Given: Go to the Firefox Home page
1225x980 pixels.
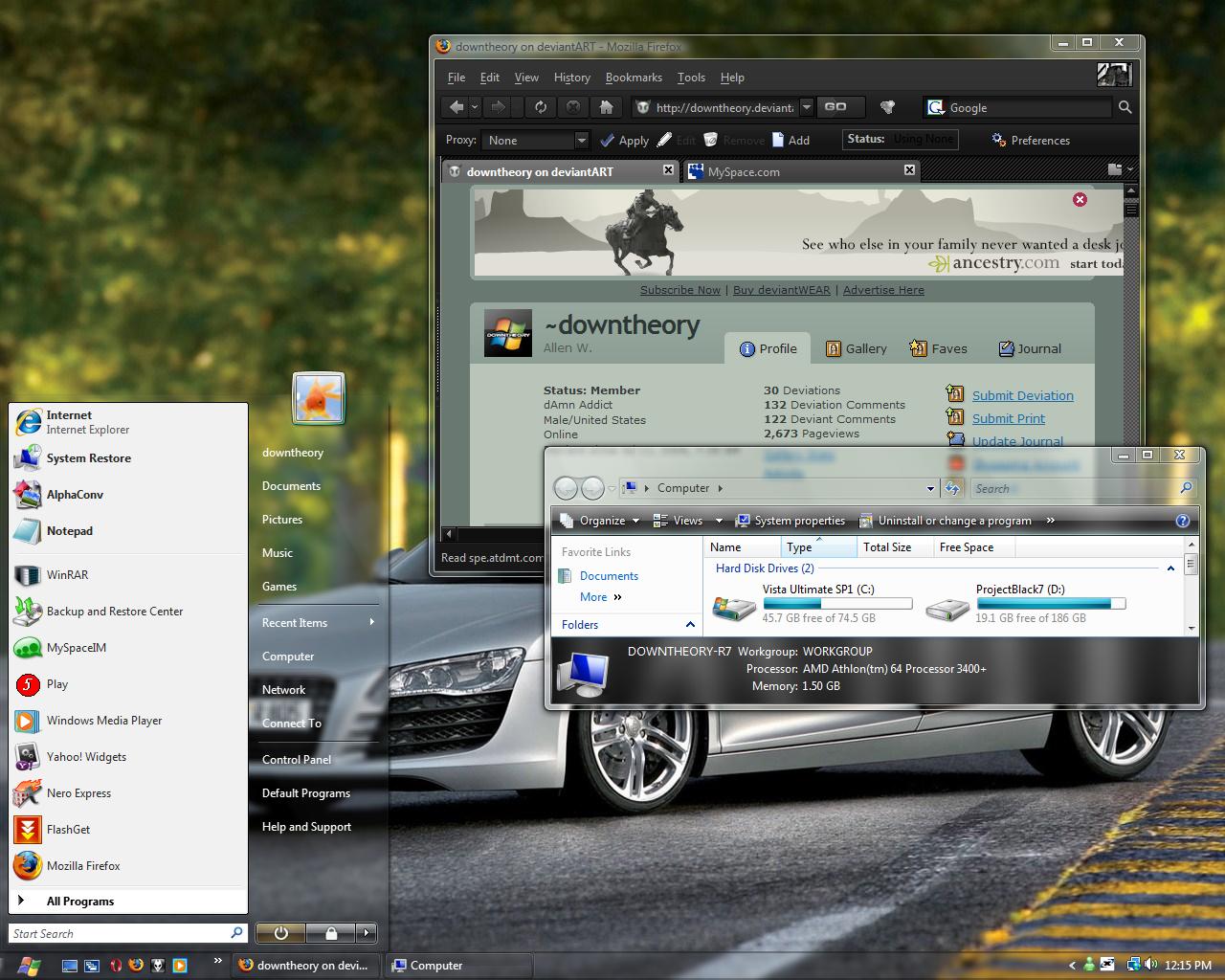Looking at the screenshot, I should point(606,107).
